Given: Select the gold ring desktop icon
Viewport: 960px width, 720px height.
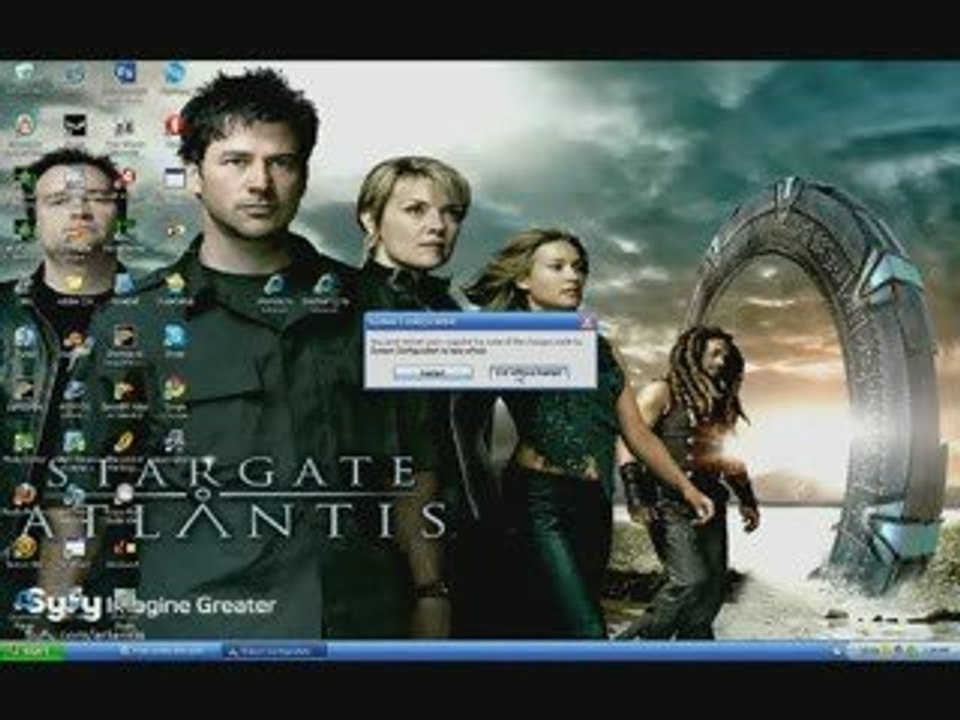Looking at the screenshot, I should click(122, 442).
